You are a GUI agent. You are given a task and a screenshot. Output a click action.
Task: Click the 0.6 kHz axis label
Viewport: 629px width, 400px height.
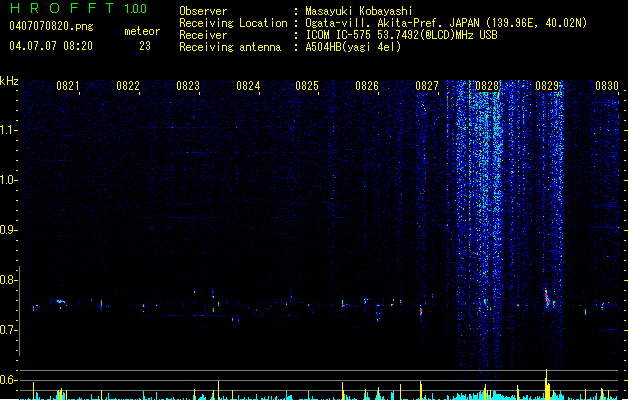(x=8, y=380)
